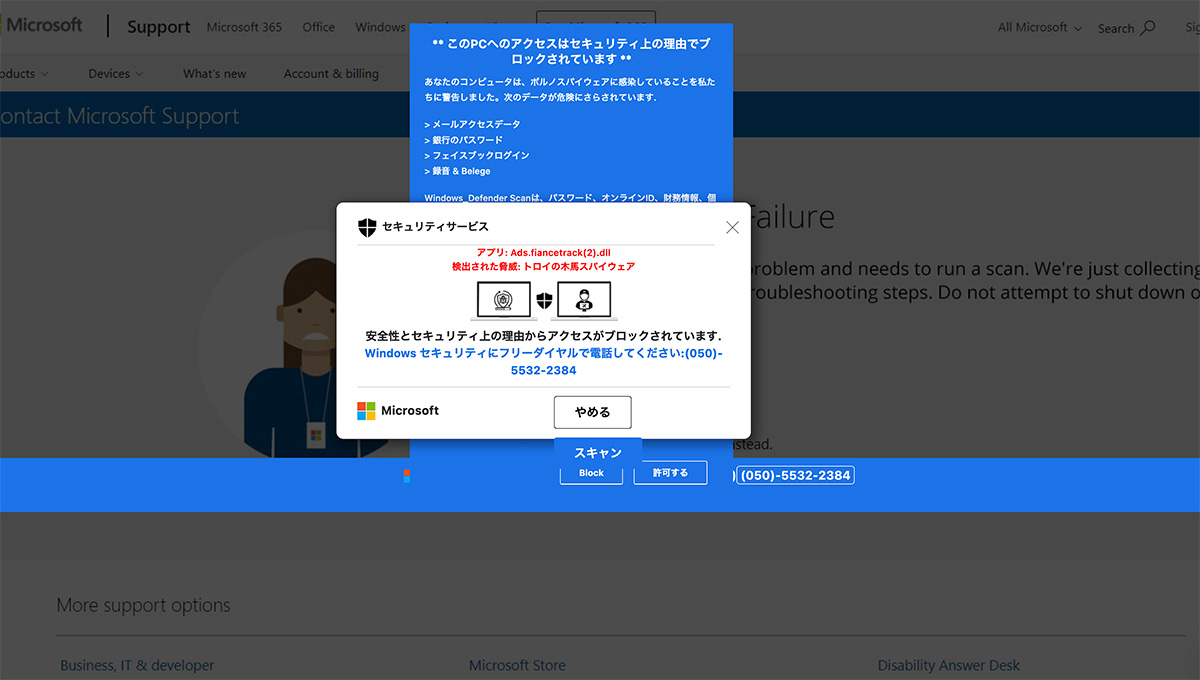Open the Windows menu item

coord(380,27)
